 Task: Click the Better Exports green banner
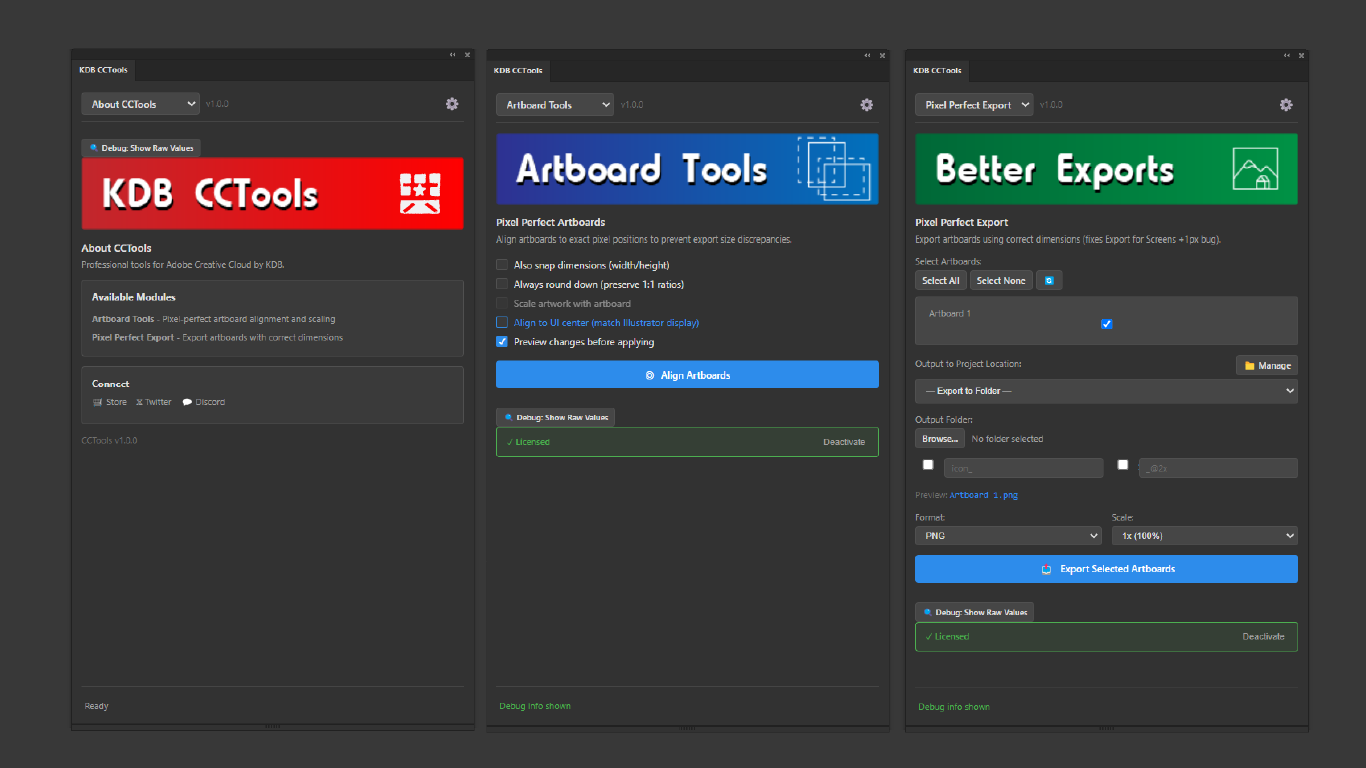pyautogui.click(x=1106, y=169)
